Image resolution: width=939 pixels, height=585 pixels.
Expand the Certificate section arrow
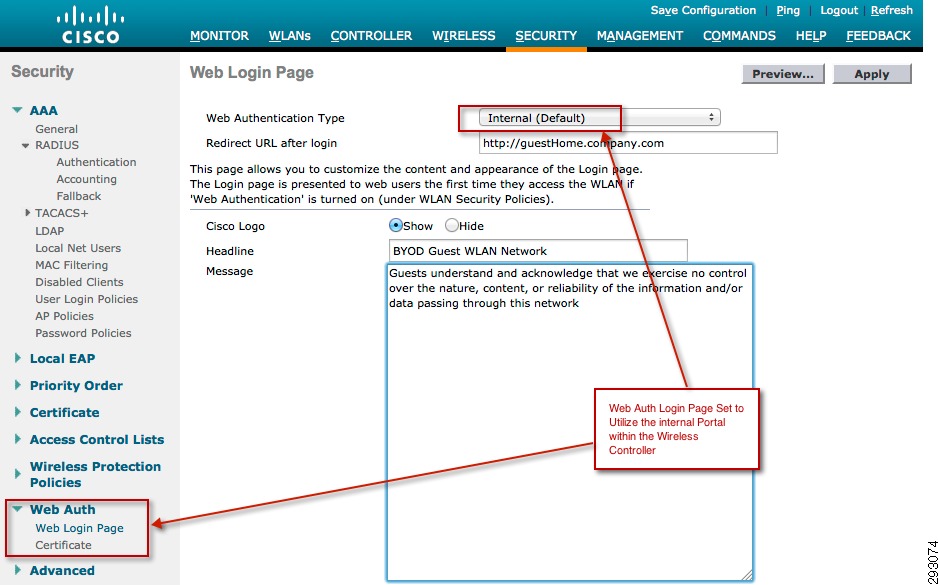click(x=17, y=412)
